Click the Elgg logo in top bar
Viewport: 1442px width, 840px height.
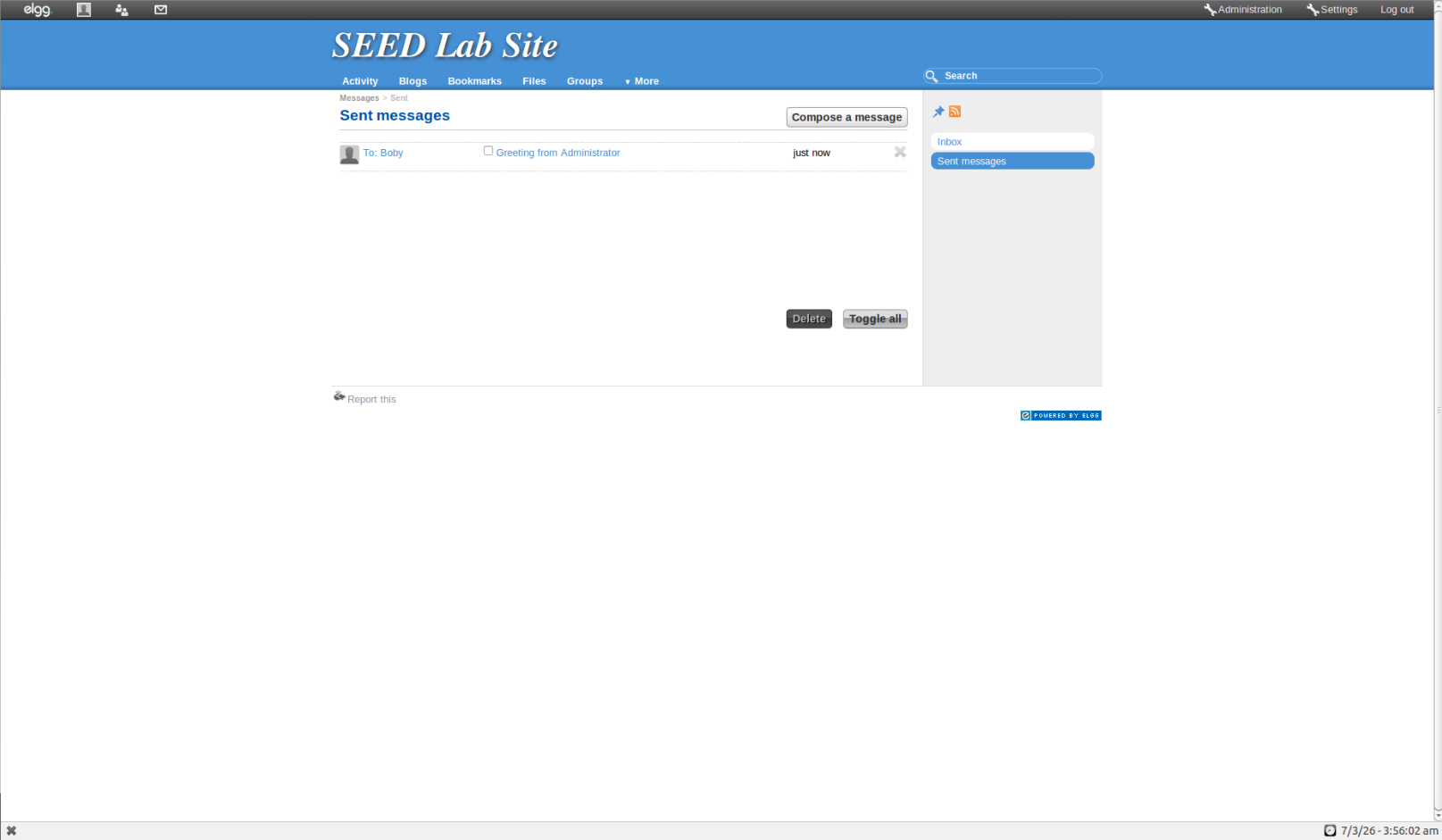tap(38, 10)
